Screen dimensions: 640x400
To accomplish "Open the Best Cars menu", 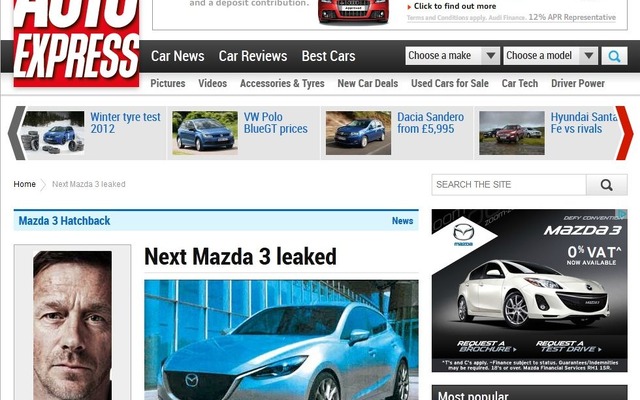I will click(x=328, y=56).
